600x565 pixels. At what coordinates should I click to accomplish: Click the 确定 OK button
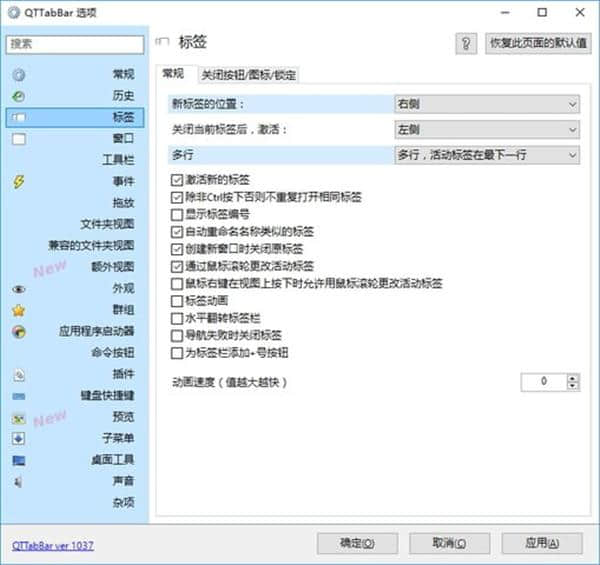(357, 543)
